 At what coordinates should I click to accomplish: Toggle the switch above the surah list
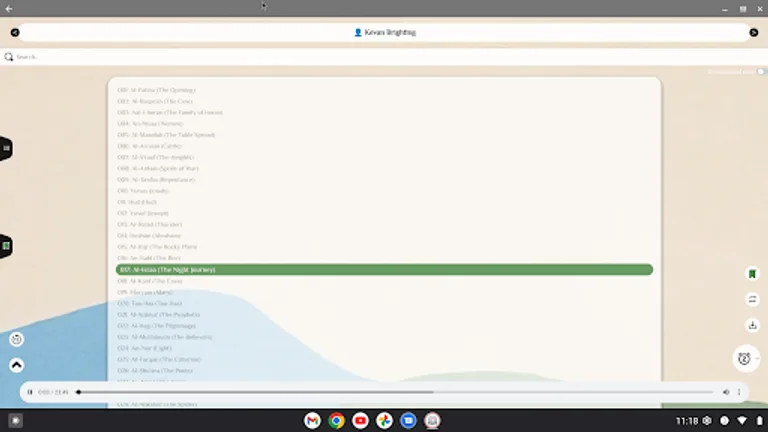760,72
